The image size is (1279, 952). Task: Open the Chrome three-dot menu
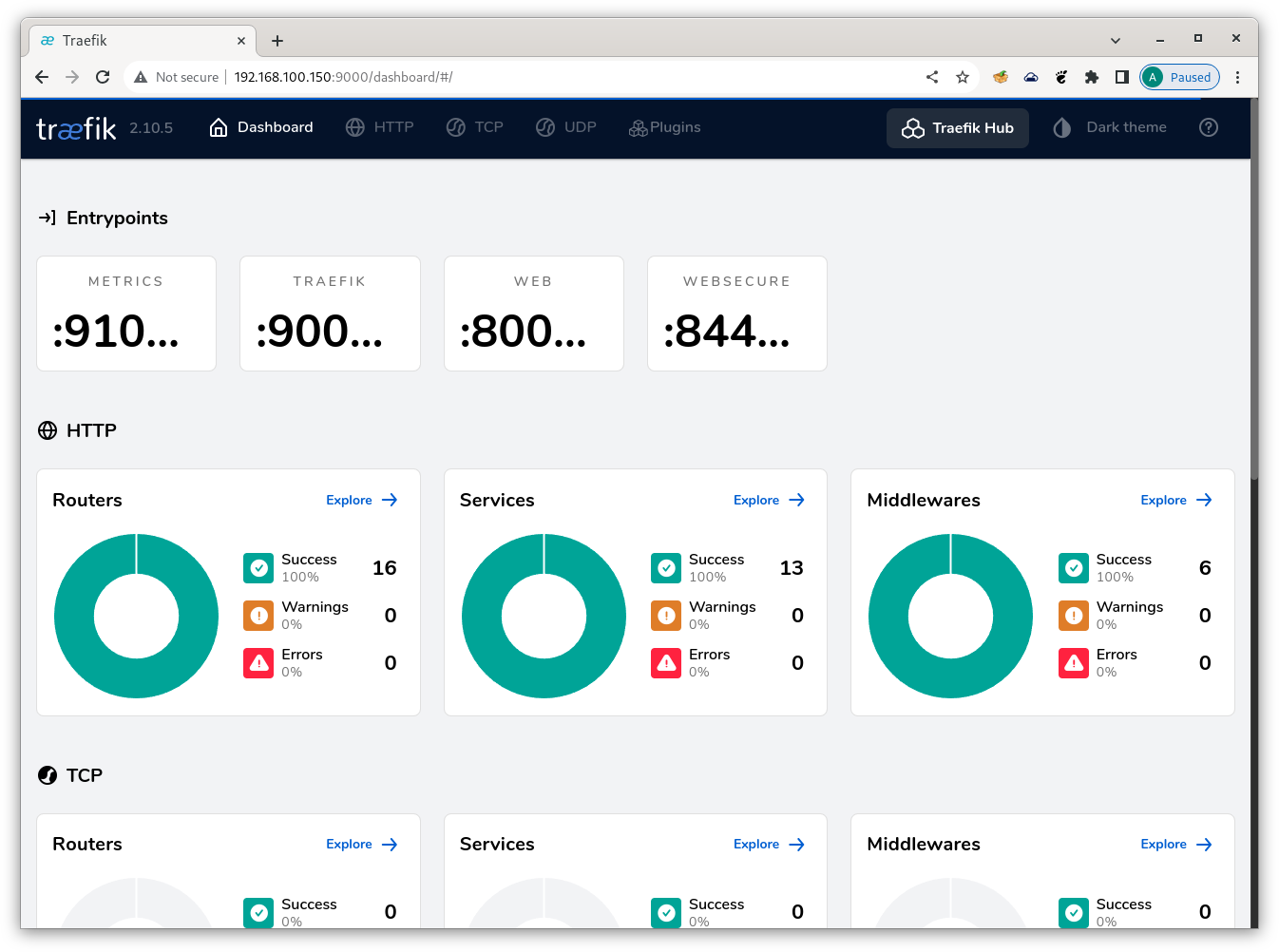pyautogui.click(x=1237, y=77)
